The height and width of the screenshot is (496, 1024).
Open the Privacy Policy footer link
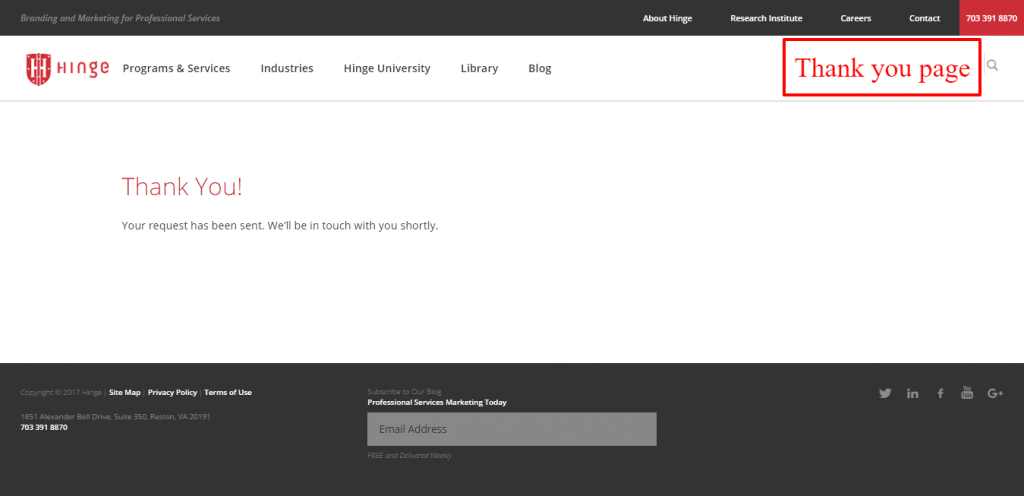point(172,392)
